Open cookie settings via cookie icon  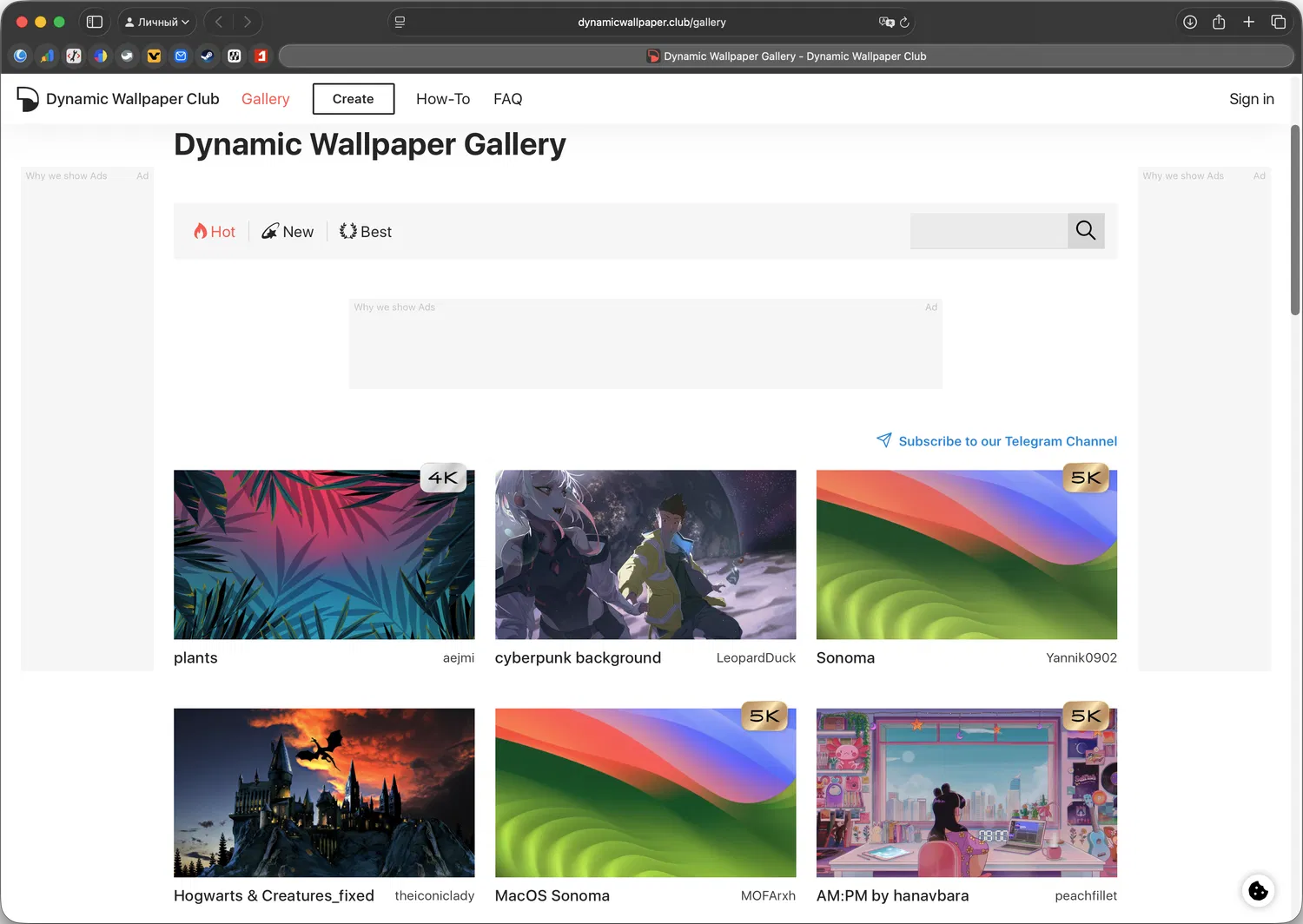click(x=1258, y=890)
